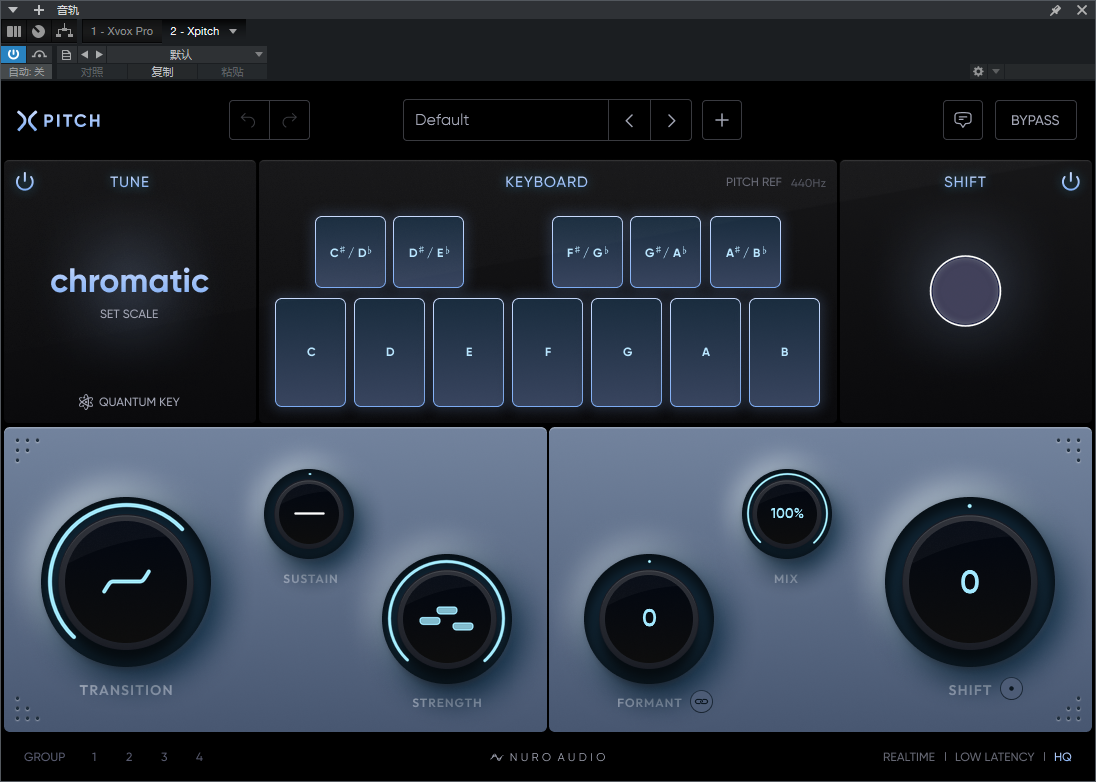Toggle the G#/Ab keyboard key
This screenshot has height=782, width=1096.
coord(665,252)
